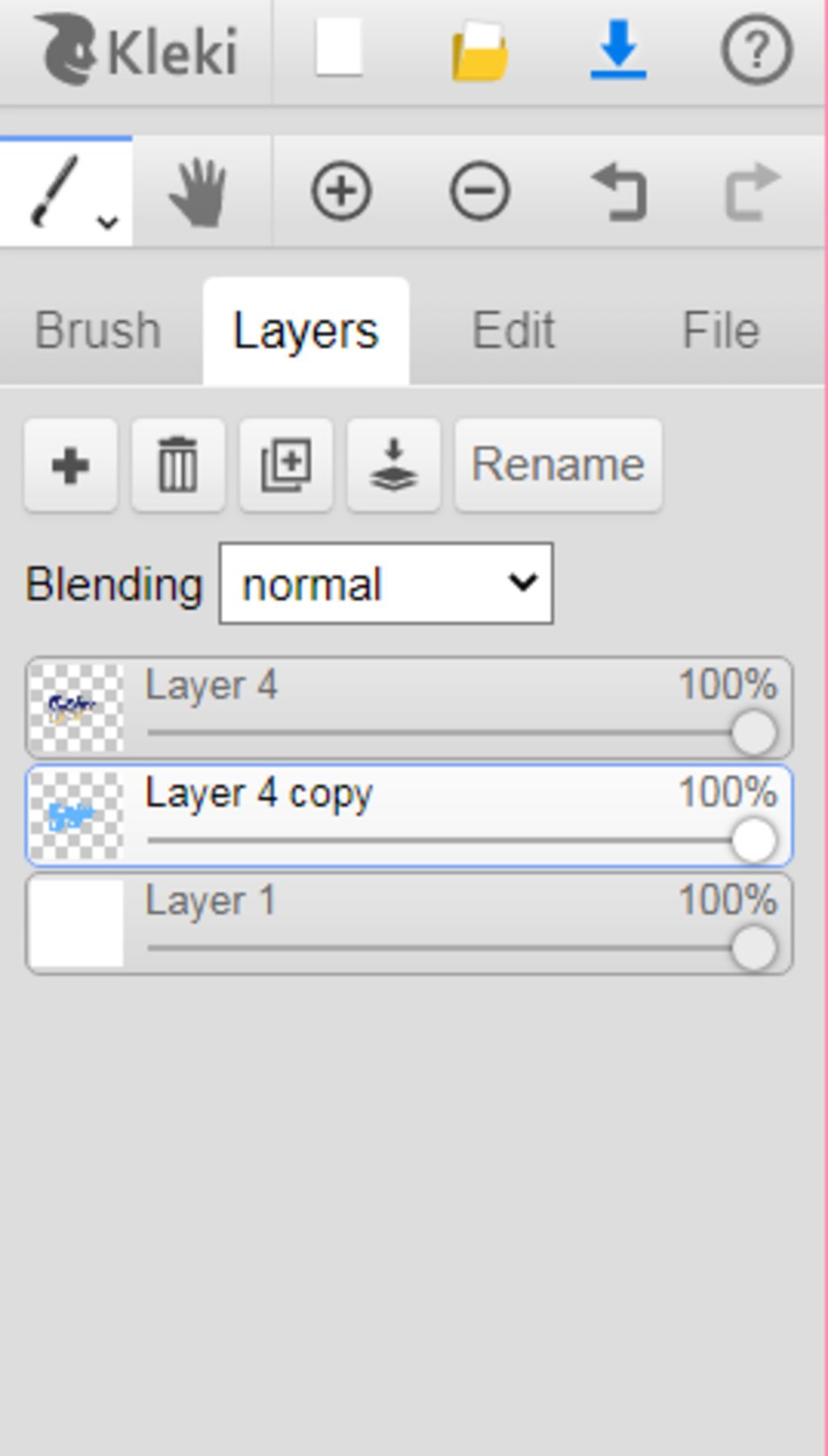The image size is (828, 1456).
Task: Select the brush tool
Action: (x=57, y=191)
